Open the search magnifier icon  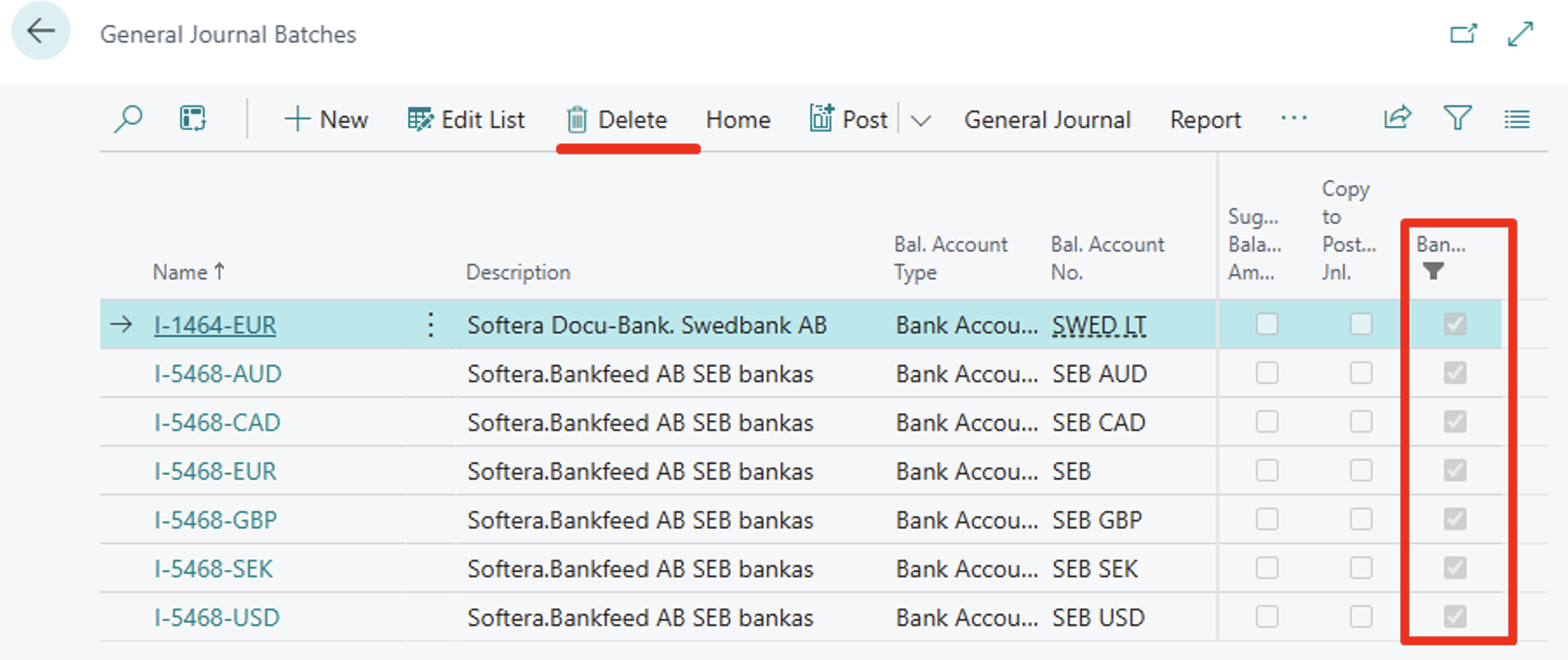pos(128,119)
